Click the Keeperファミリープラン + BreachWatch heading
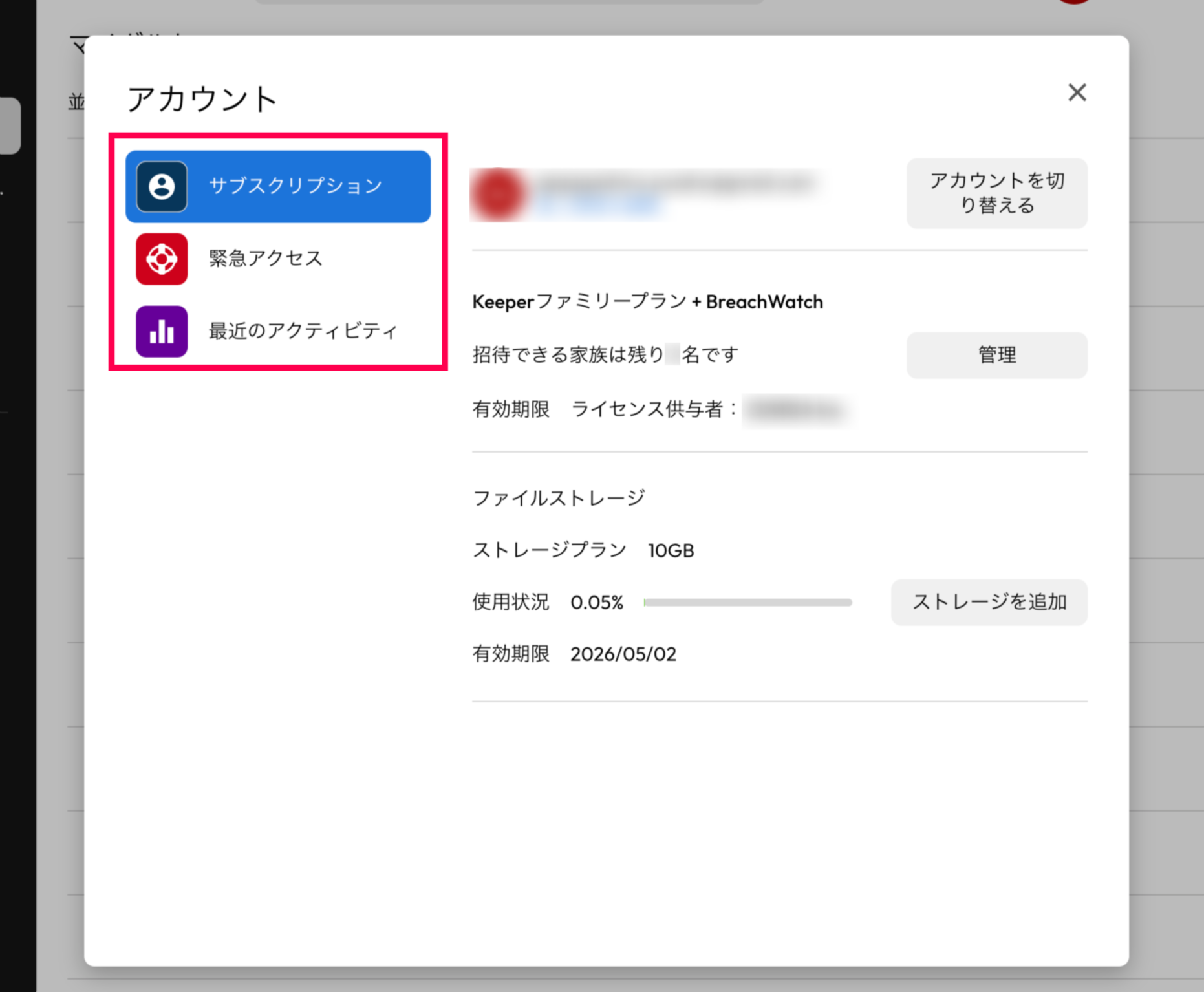Image resolution: width=1204 pixels, height=992 pixels. [x=647, y=302]
